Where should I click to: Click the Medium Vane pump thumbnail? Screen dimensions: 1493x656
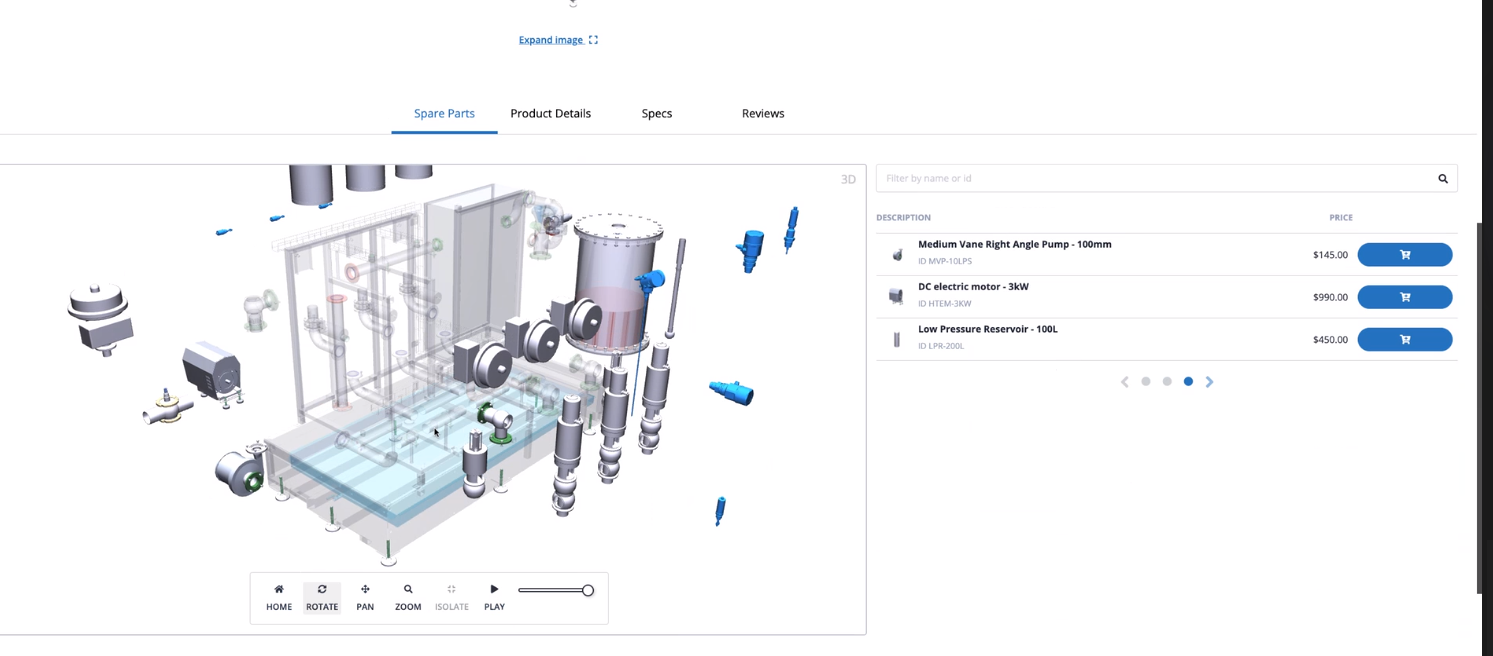[x=896, y=255]
